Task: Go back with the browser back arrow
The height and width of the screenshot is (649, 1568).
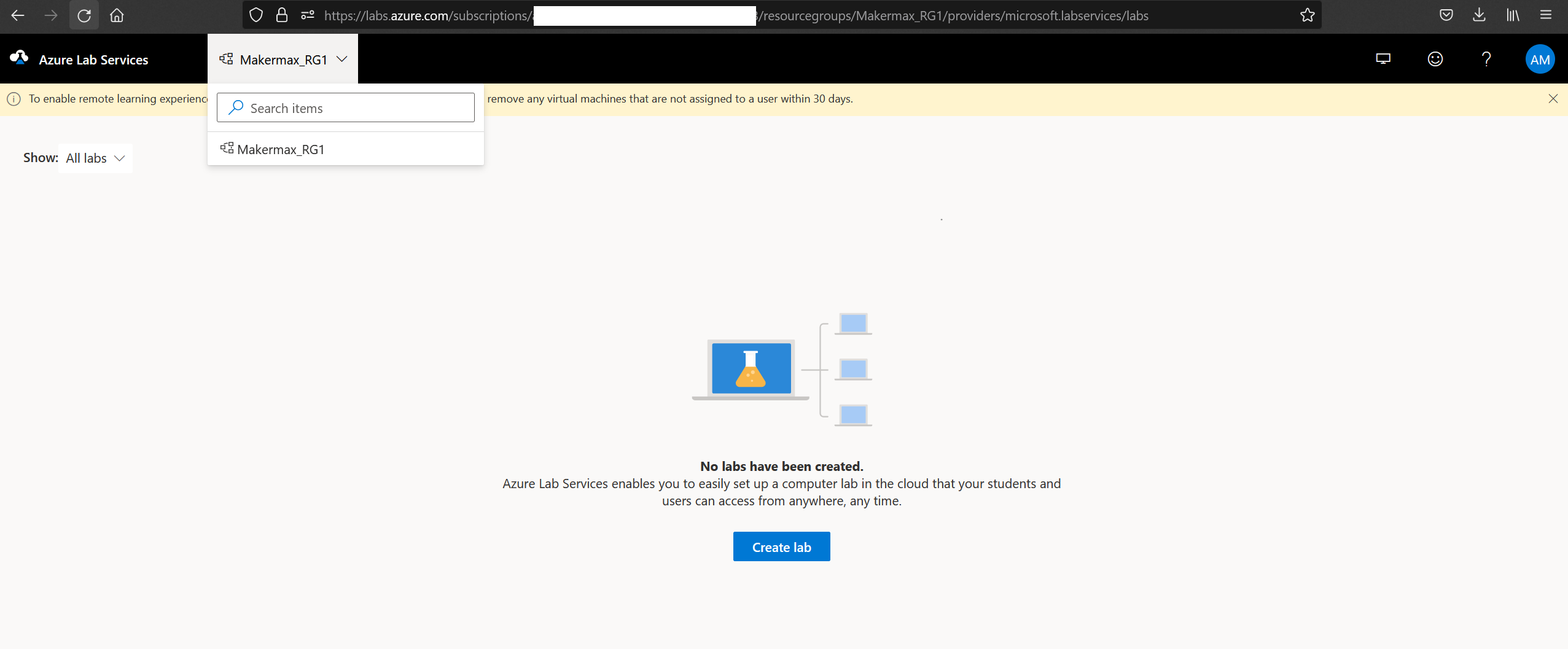Action: coord(18,15)
